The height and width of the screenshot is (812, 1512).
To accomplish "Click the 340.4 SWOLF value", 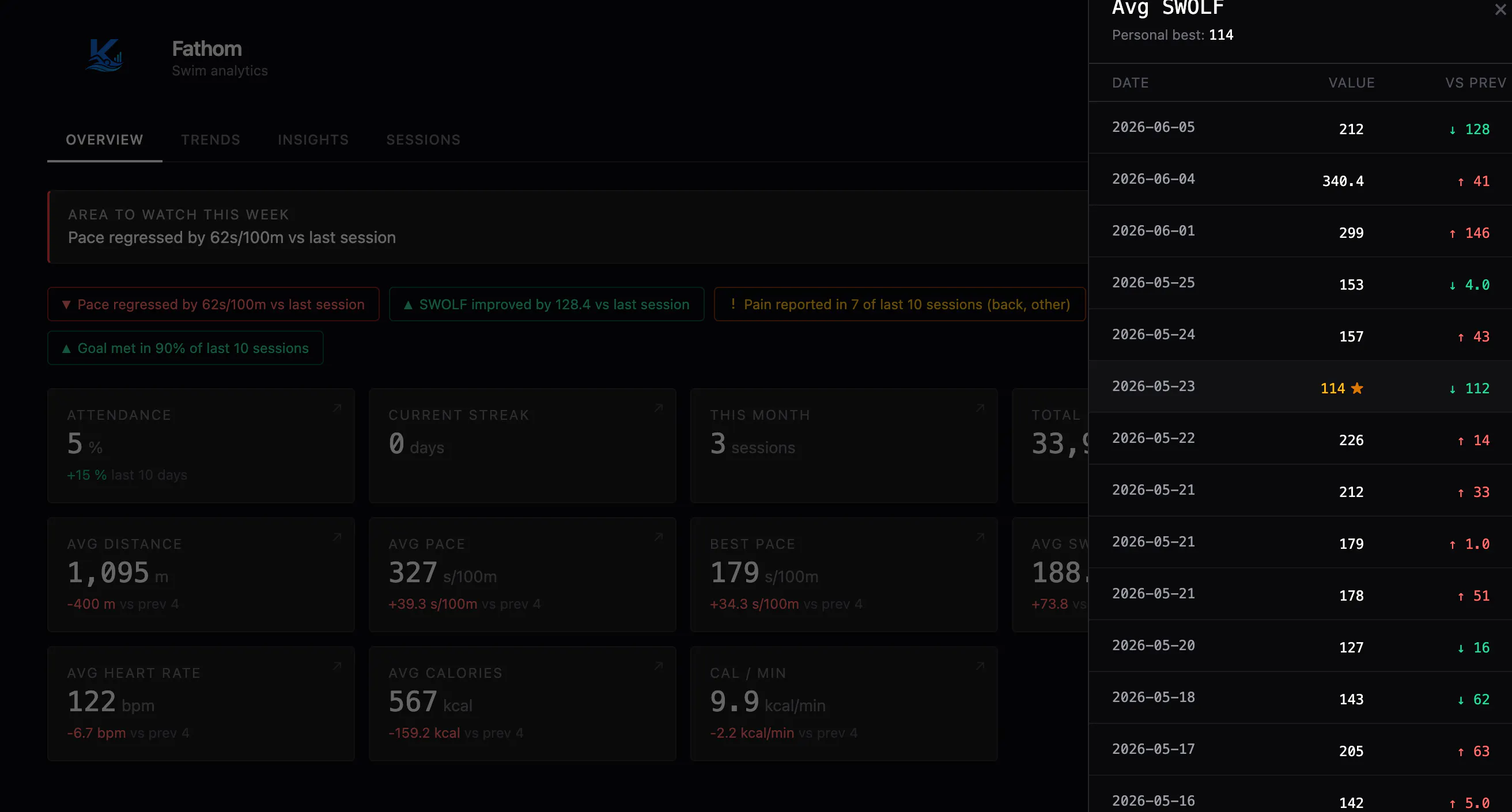I will coord(1343,181).
